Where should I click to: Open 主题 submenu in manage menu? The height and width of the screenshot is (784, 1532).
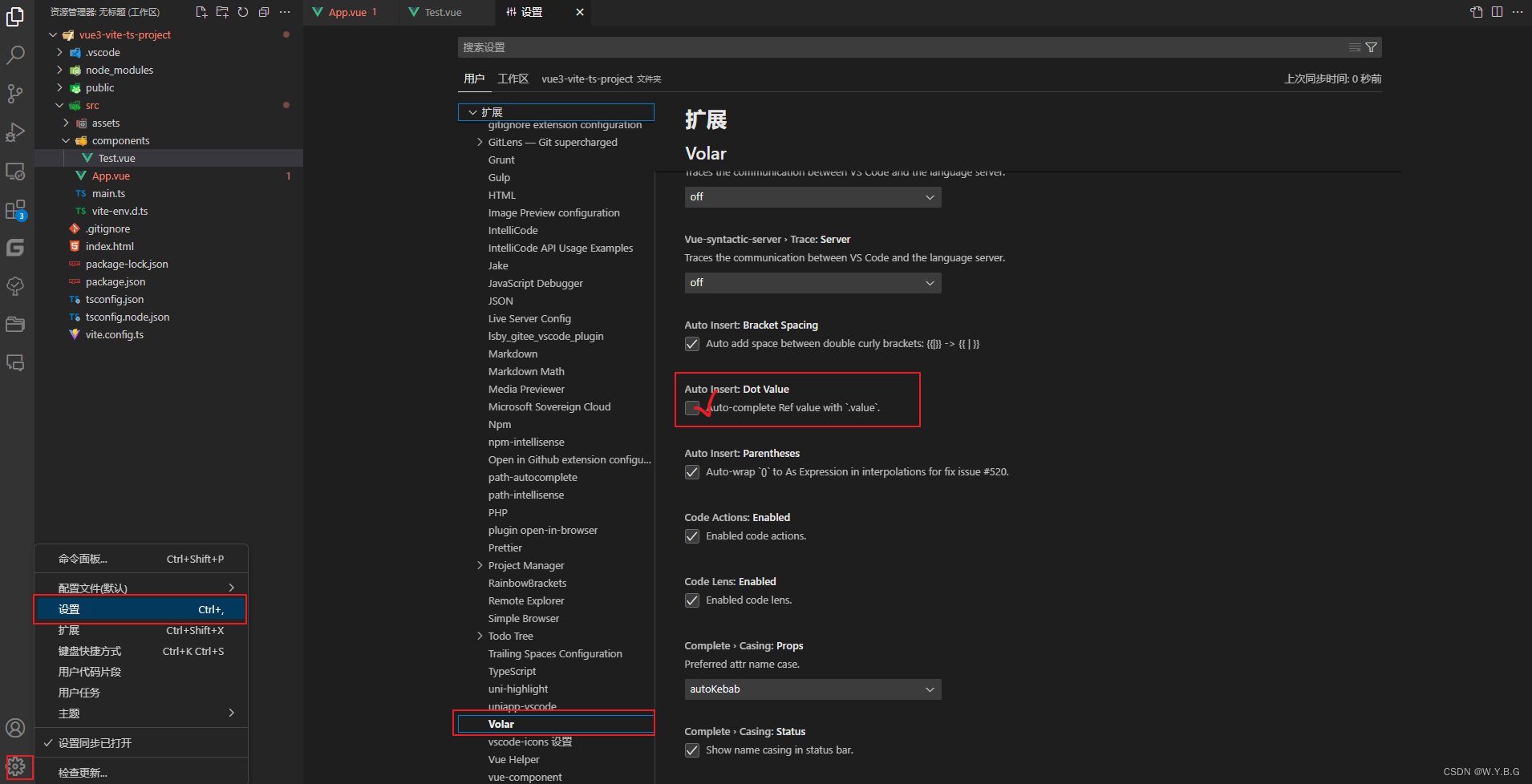141,713
